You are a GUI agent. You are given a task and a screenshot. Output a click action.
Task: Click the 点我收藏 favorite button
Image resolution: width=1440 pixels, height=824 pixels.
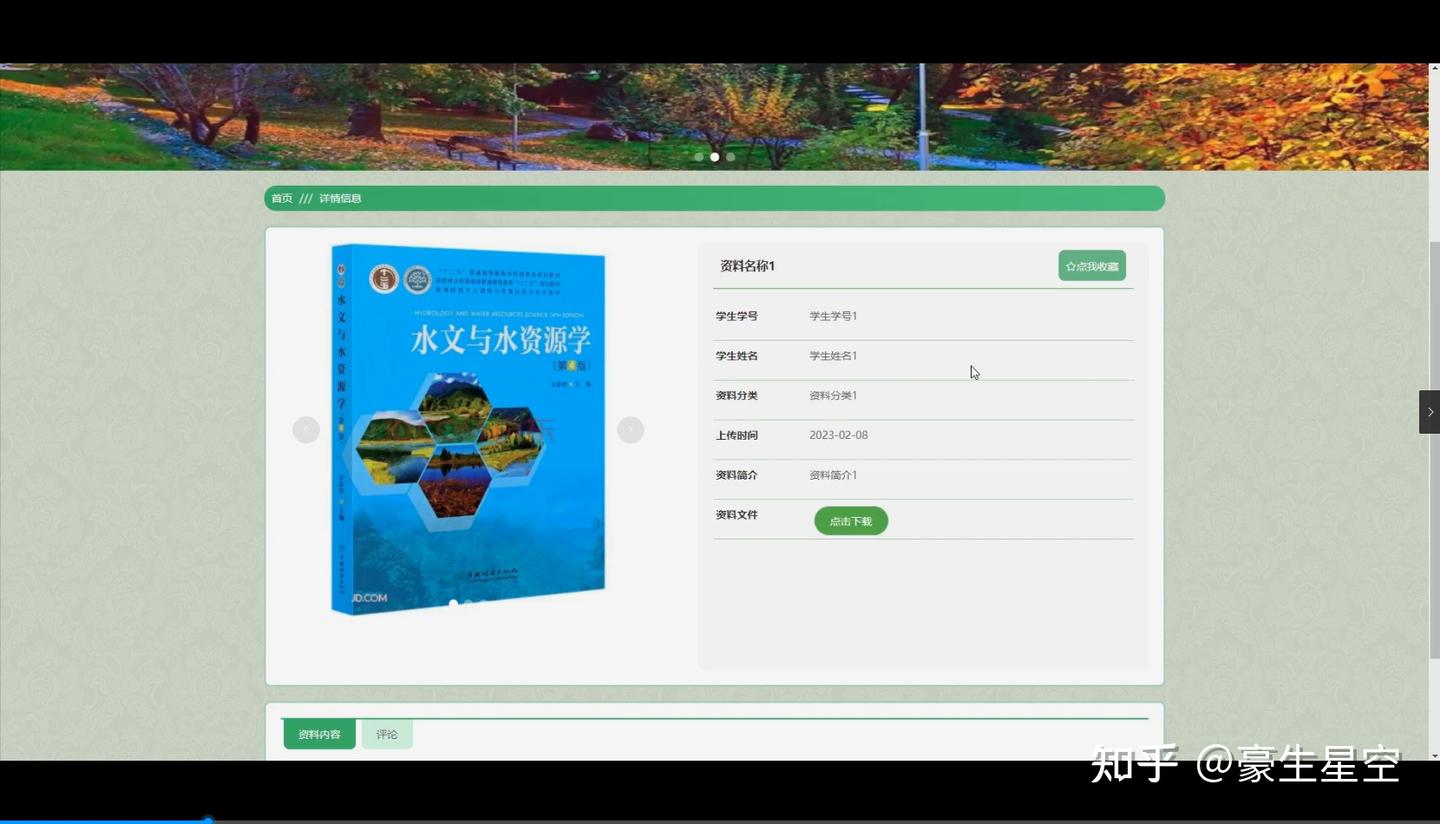[1092, 266]
